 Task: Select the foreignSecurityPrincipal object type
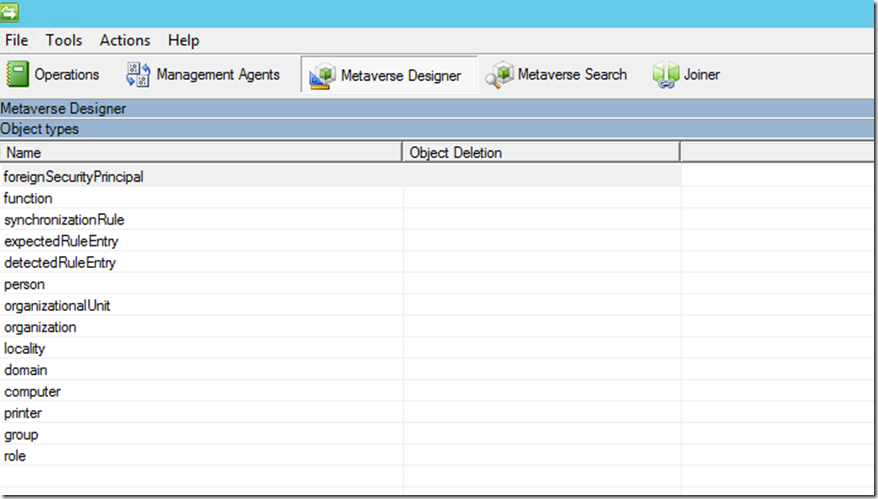point(73,176)
